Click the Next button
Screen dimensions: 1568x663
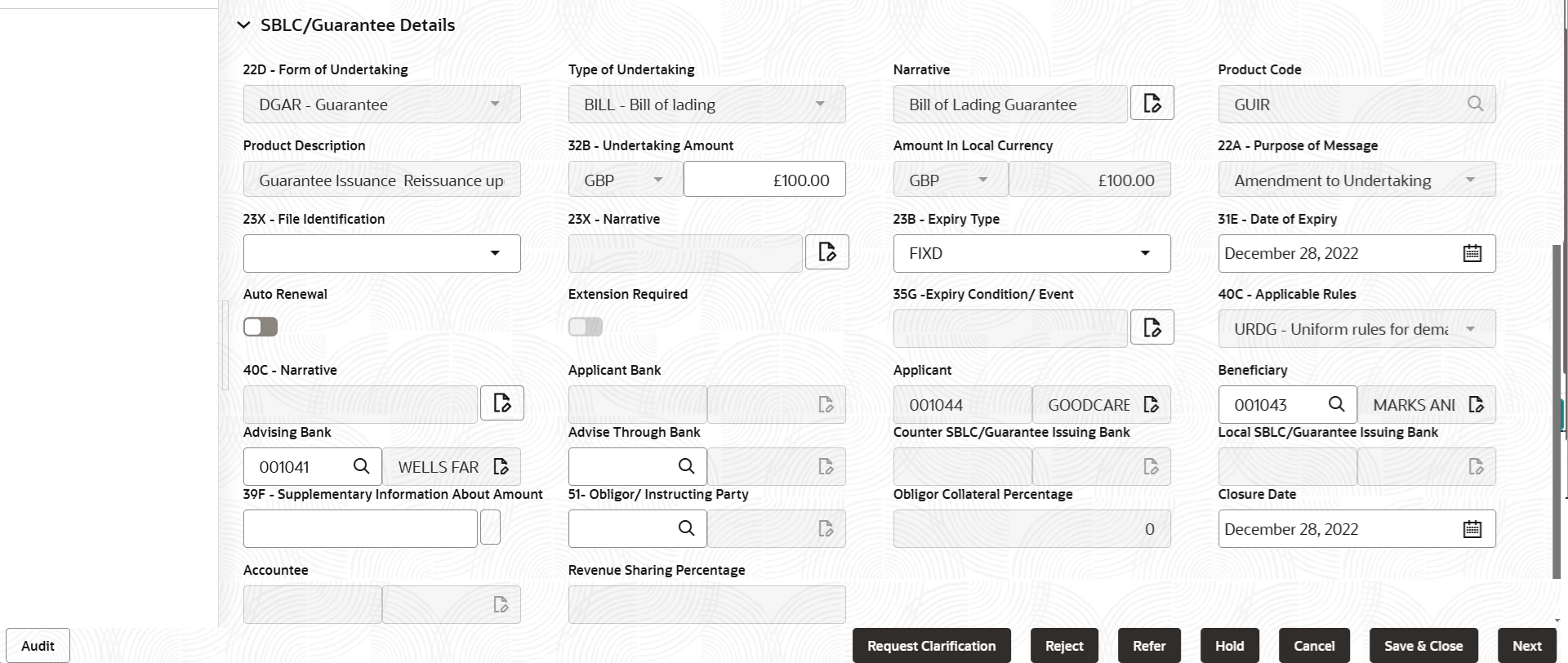(x=1527, y=646)
